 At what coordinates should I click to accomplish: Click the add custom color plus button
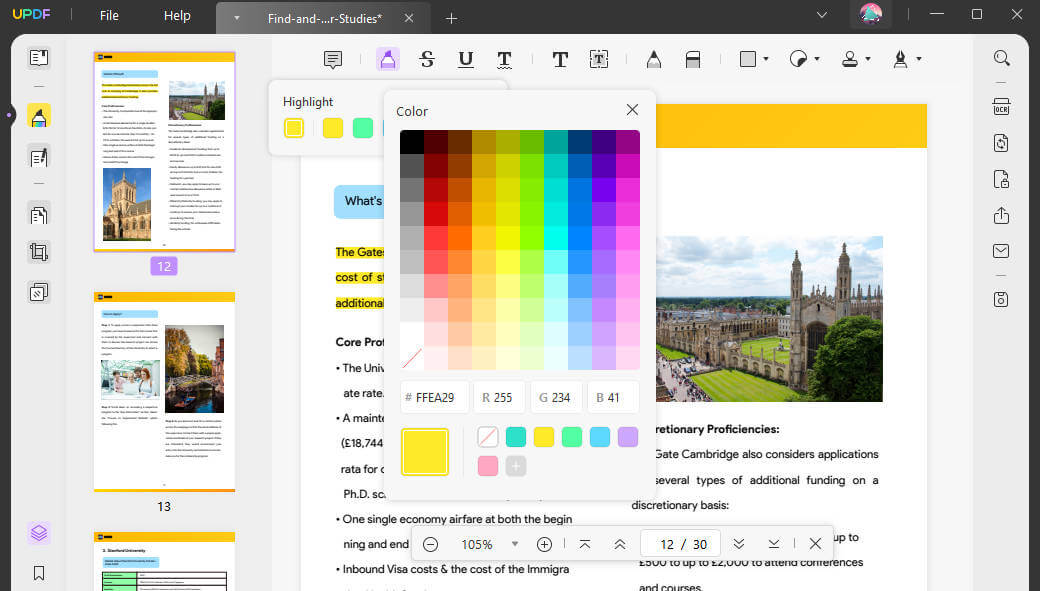point(516,466)
